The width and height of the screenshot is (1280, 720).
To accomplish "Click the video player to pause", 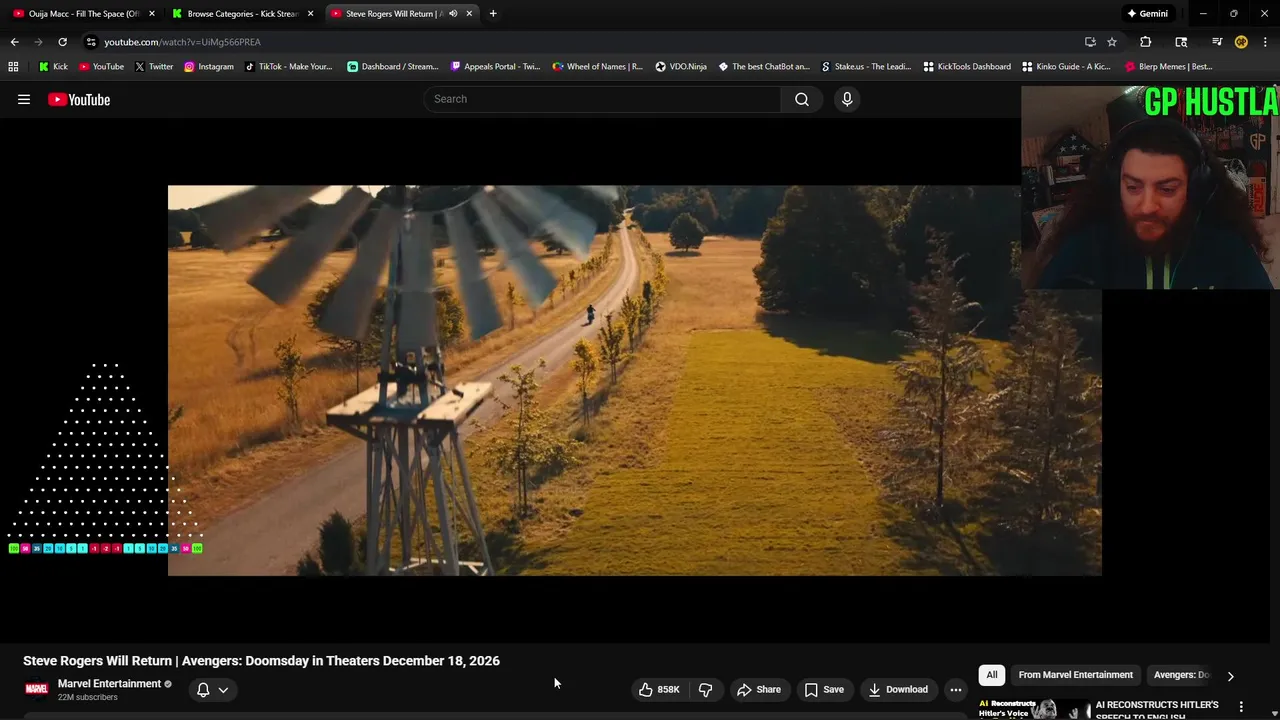I will click(635, 380).
